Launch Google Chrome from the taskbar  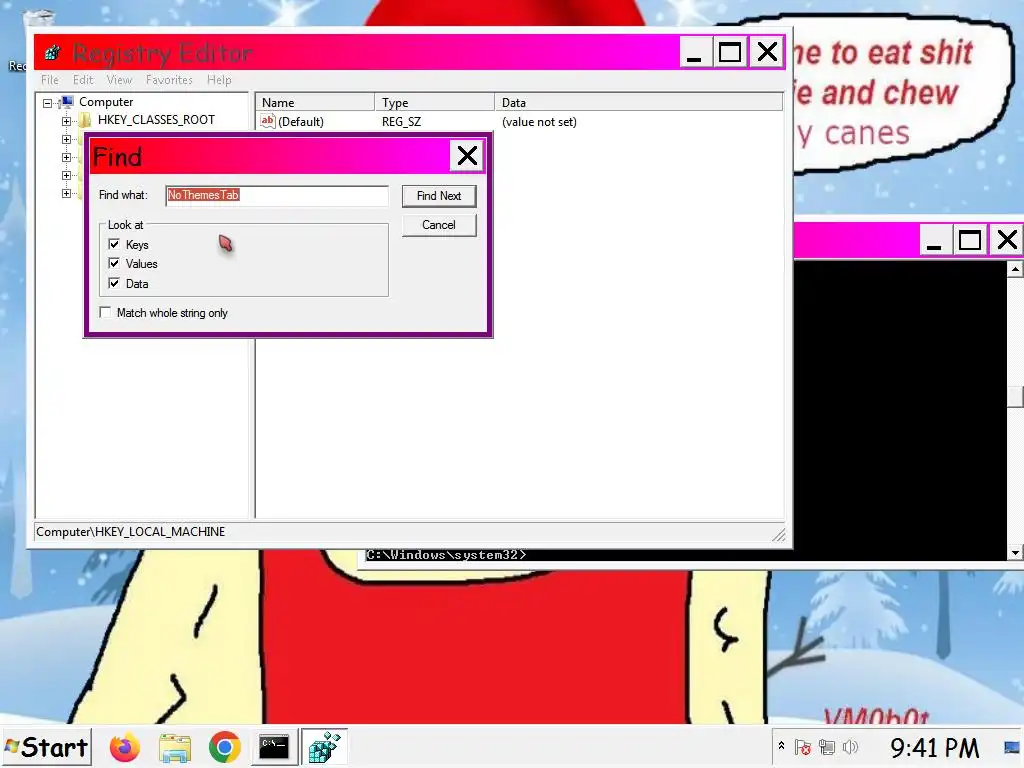click(224, 747)
